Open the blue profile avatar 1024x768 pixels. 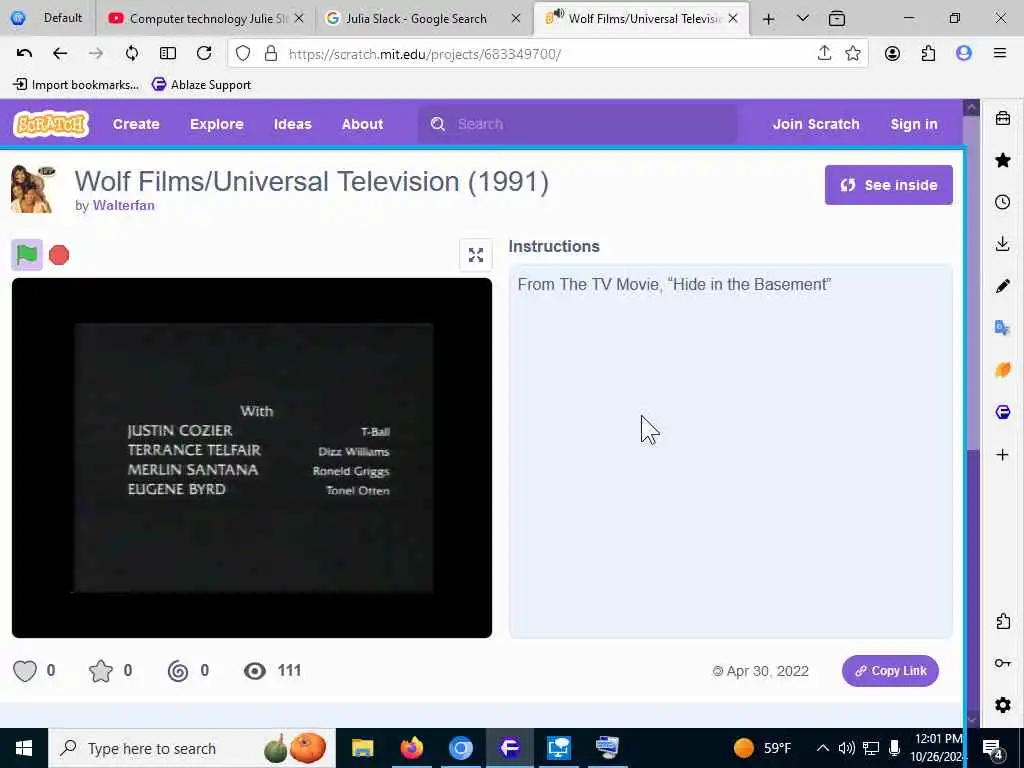pyautogui.click(x=964, y=54)
